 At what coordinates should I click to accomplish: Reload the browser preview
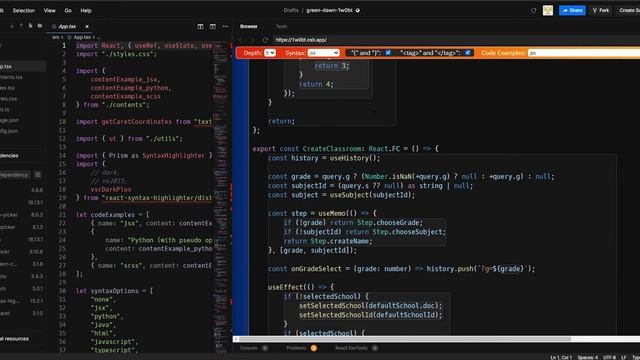pyautogui.click(x=265, y=40)
